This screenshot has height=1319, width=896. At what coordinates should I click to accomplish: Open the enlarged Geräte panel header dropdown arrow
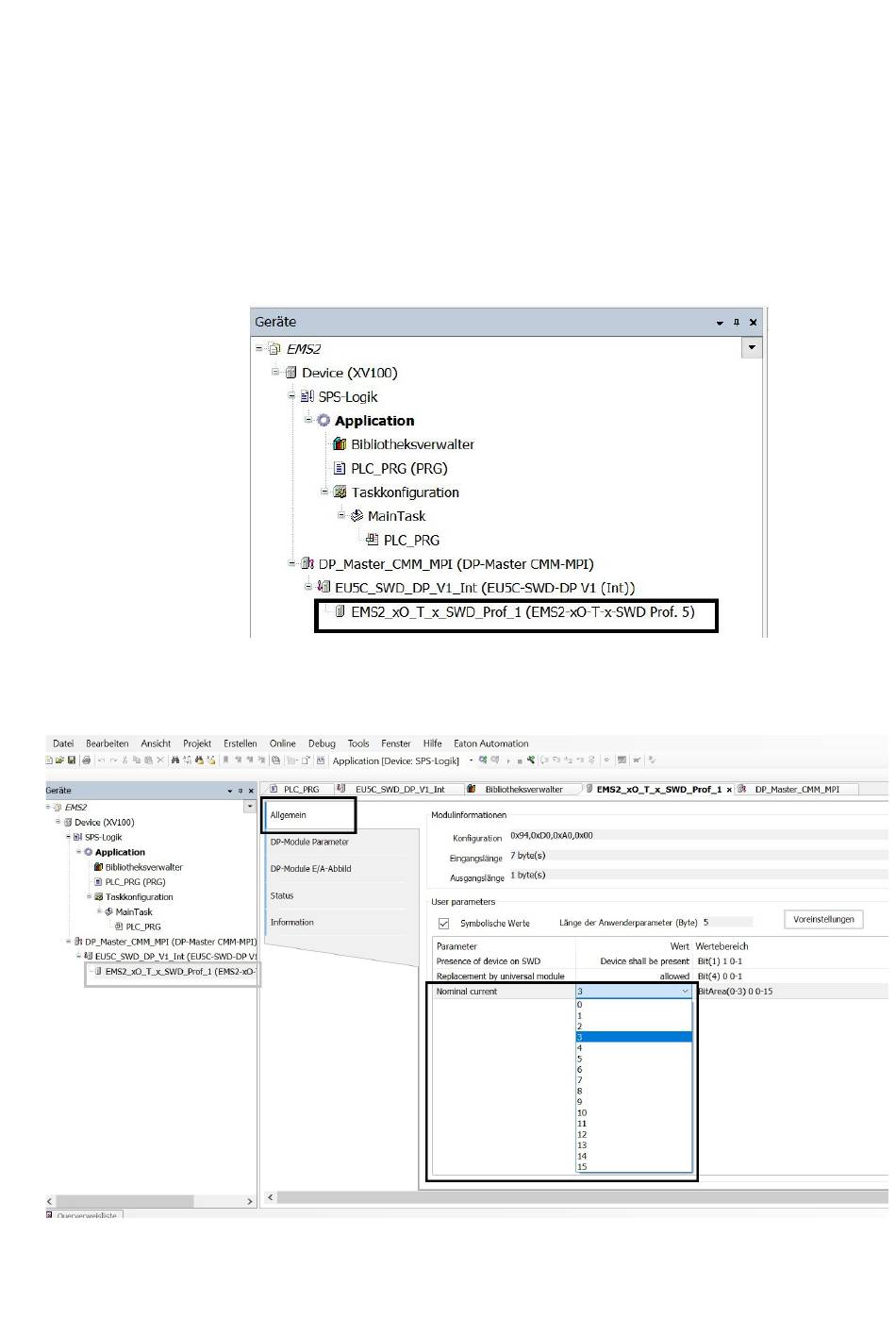pos(720,323)
